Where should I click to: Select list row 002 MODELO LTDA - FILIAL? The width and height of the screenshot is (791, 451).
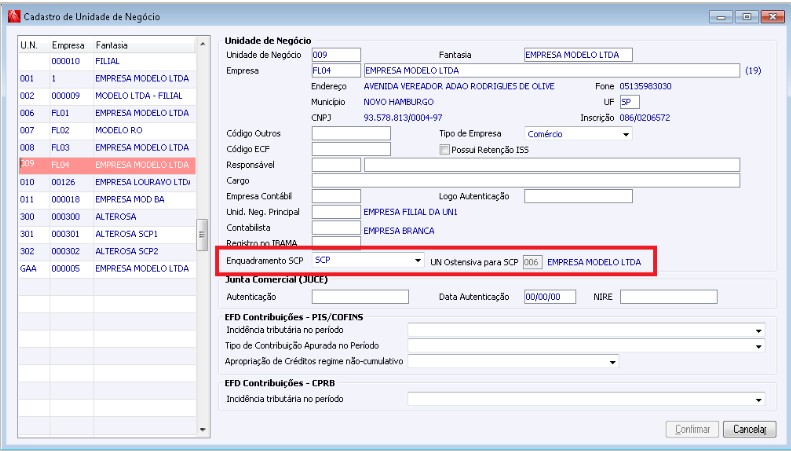click(107, 96)
